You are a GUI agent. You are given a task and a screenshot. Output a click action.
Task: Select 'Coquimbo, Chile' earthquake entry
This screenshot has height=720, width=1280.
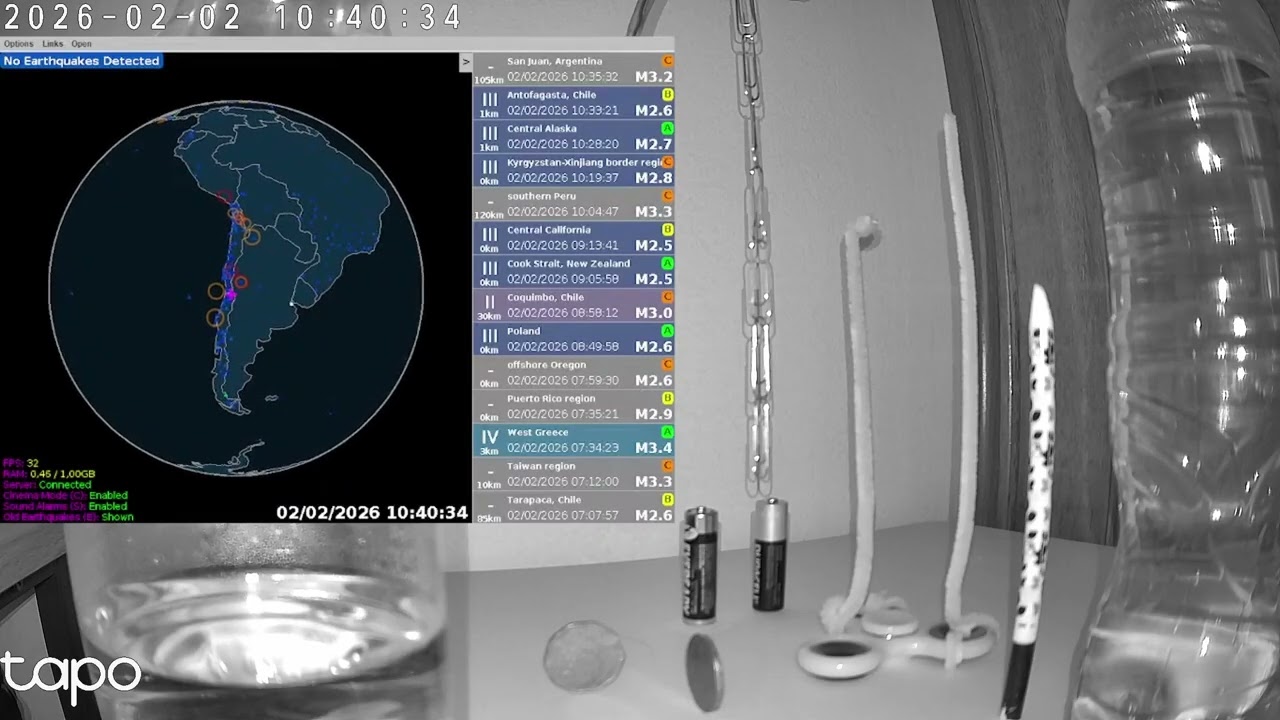pyautogui.click(x=574, y=305)
